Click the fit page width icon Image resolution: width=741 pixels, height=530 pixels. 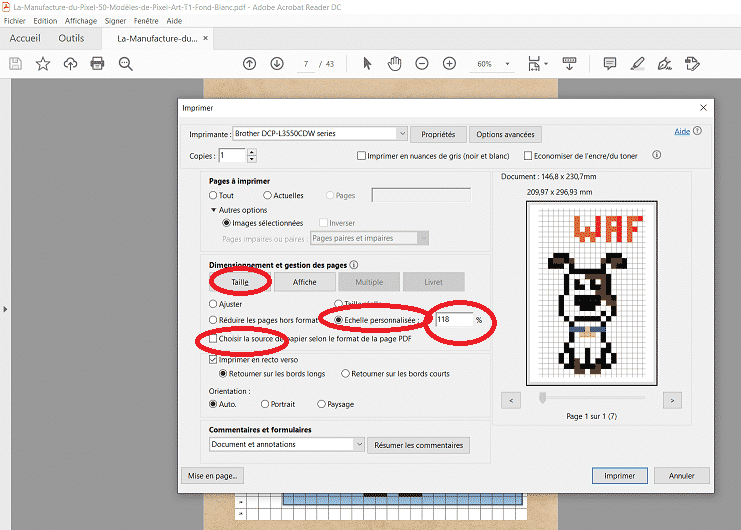[x=534, y=64]
